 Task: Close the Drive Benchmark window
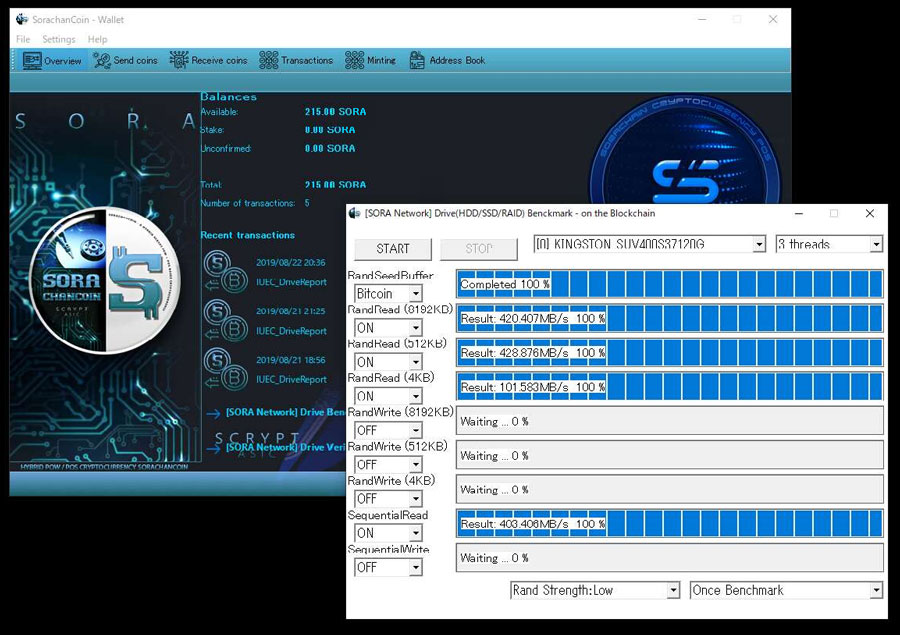click(870, 214)
